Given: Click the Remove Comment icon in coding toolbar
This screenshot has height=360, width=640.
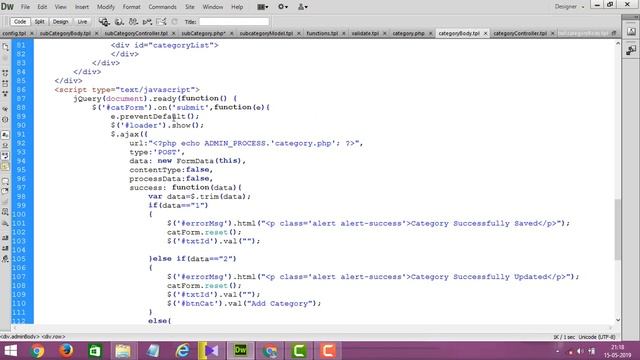Looking at the screenshot, I should coord(5,191).
